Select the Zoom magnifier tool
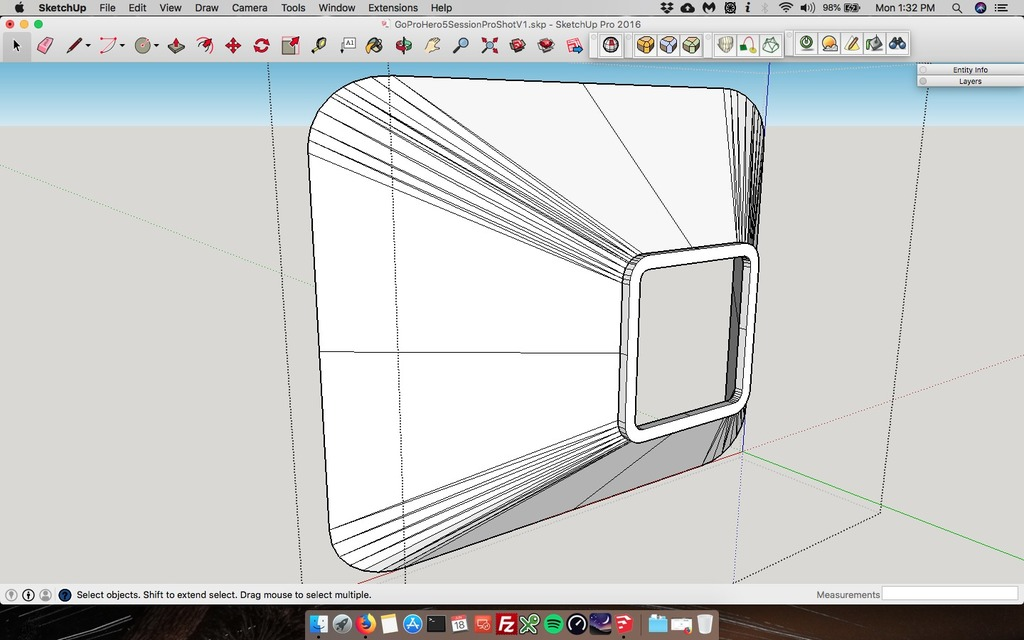Screen dimensions: 1024x640 pos(461,45)
